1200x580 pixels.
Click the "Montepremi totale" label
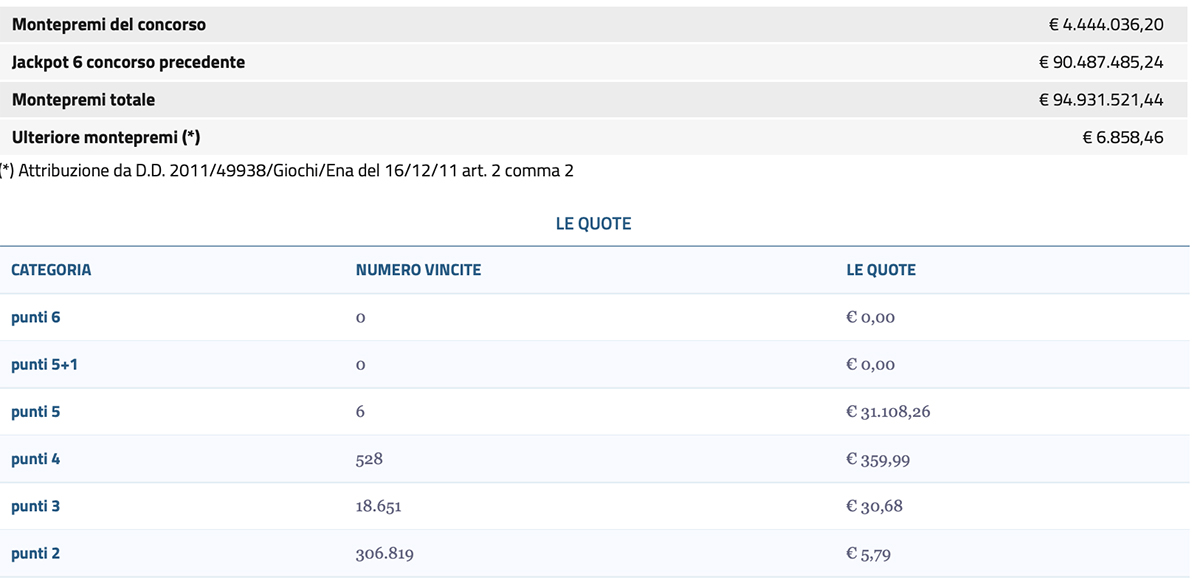[83, 100]
